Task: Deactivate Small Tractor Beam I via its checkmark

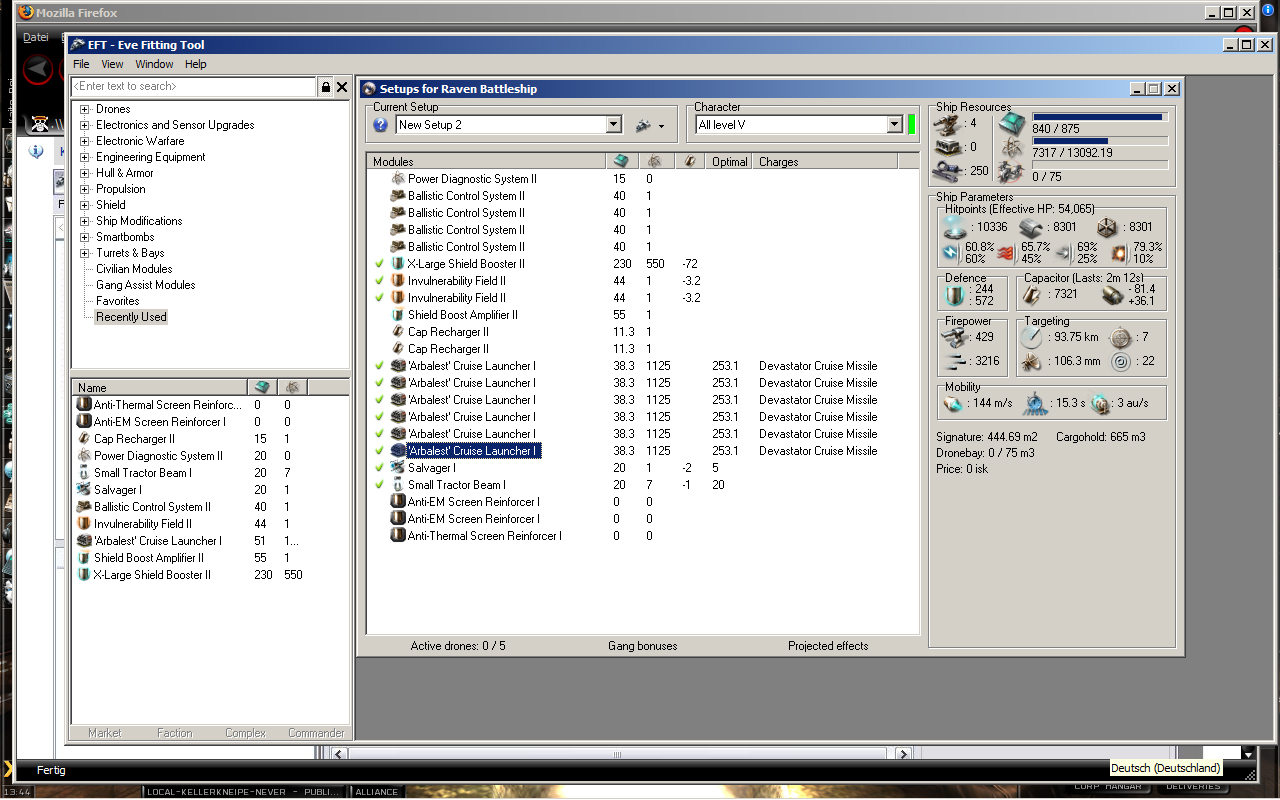Action: (379, 485)
